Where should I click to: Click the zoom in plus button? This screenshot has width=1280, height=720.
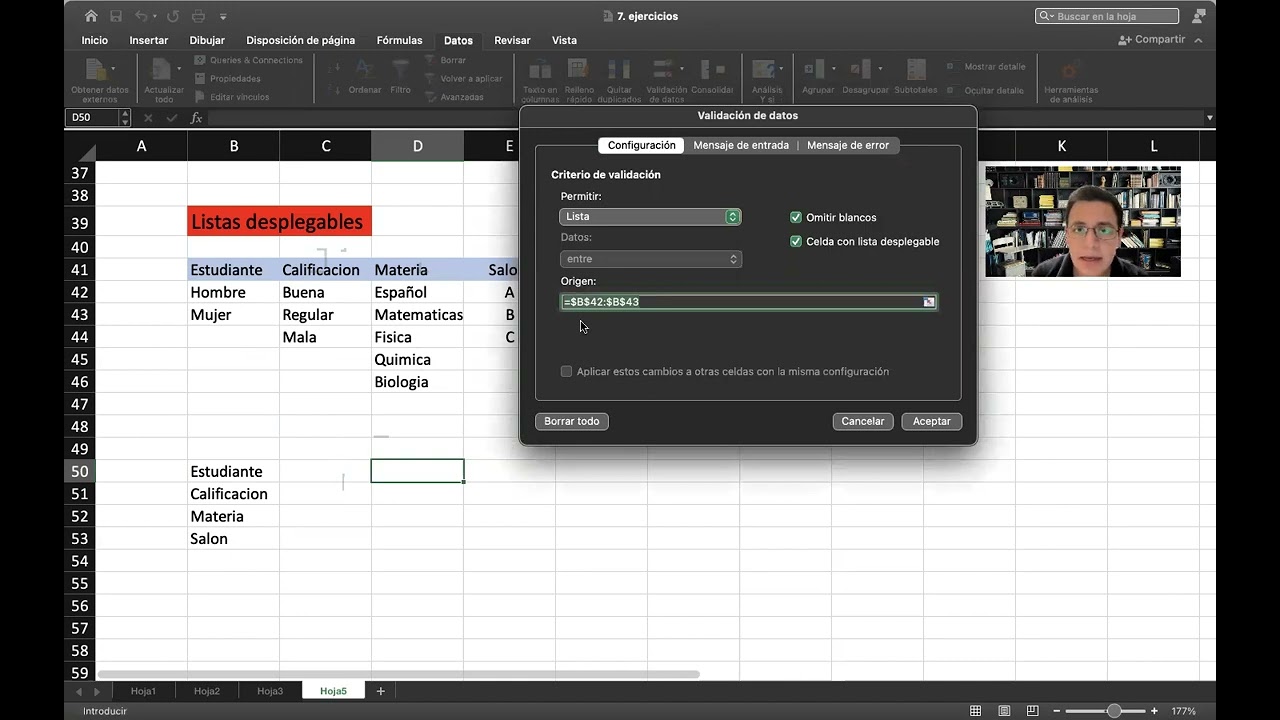pos(1154,711)
